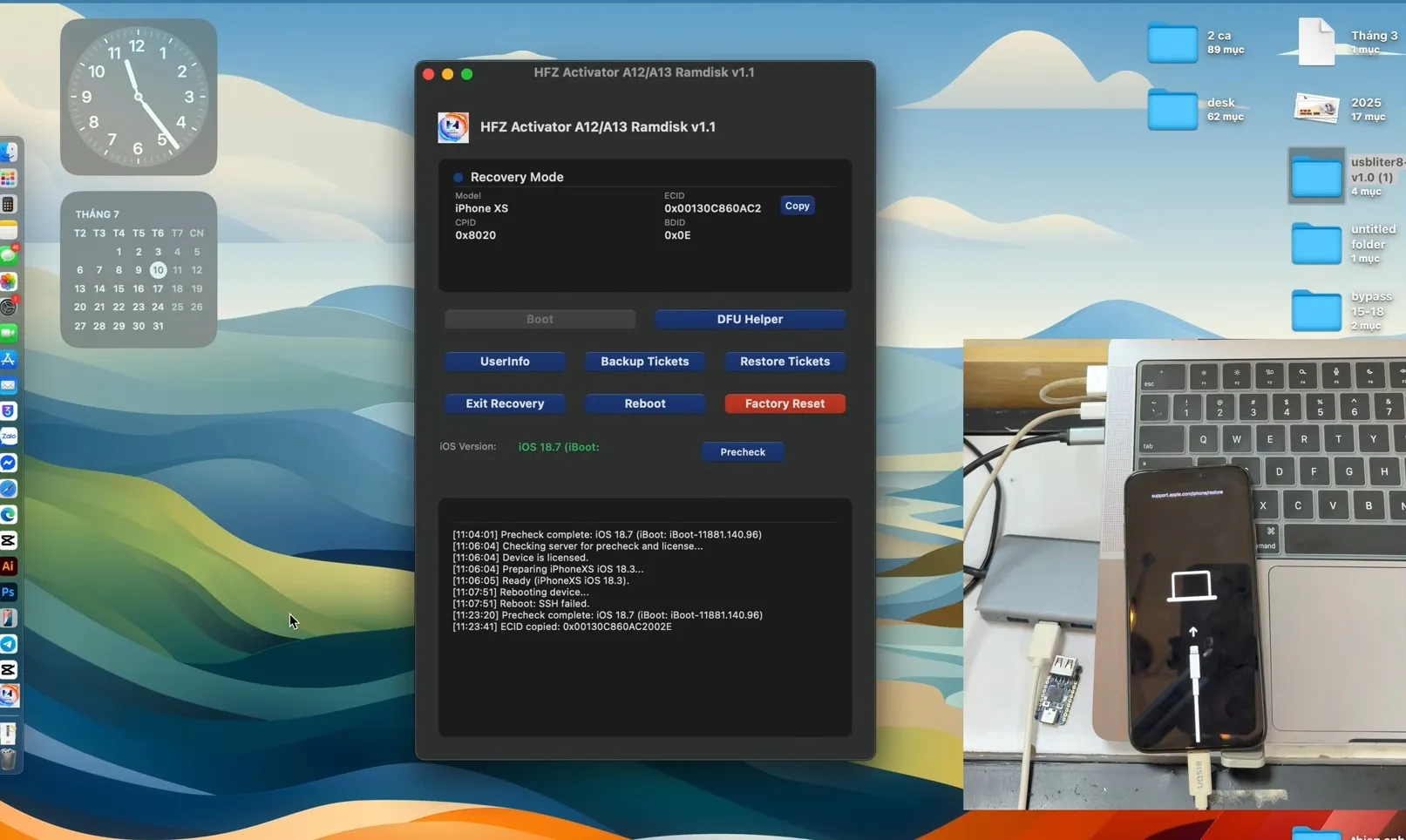Open Messages with unread badge

pyautogui.click(x=9, y=255)
